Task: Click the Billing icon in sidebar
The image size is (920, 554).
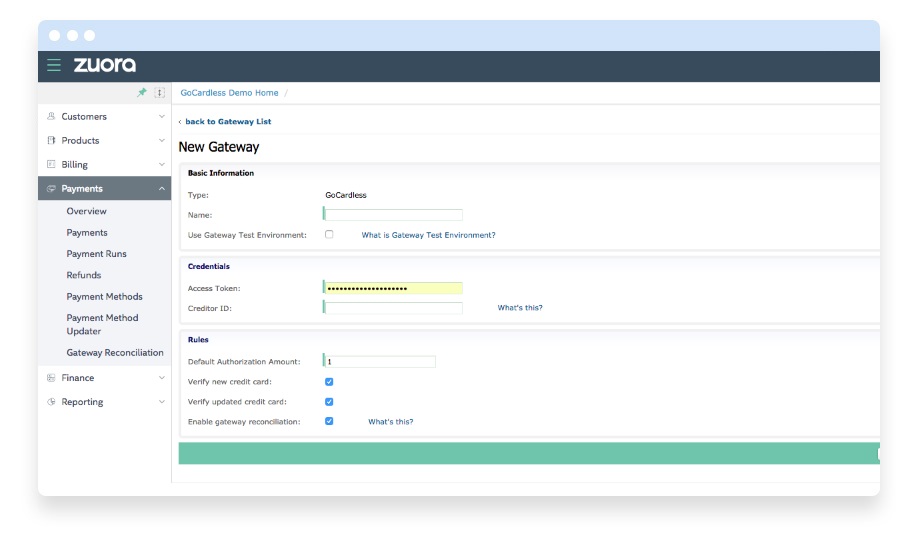Action: tap(52, 165)
